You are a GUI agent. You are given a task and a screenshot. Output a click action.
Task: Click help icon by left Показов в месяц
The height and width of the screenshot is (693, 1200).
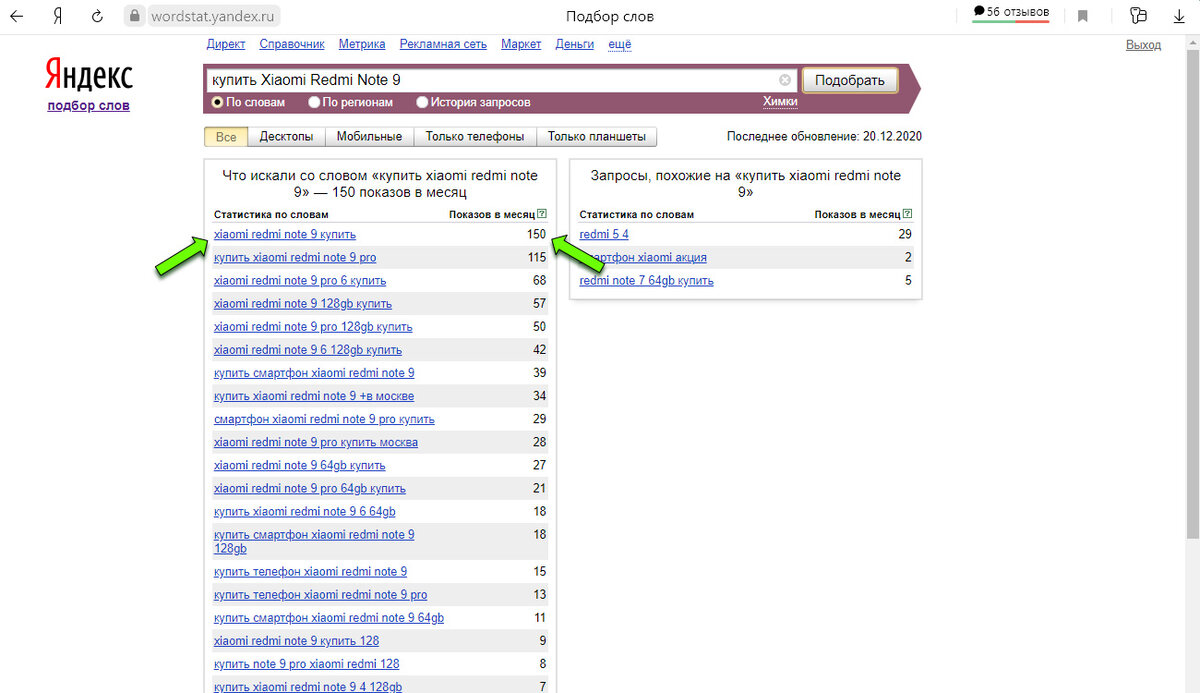(x=541, y=214)
